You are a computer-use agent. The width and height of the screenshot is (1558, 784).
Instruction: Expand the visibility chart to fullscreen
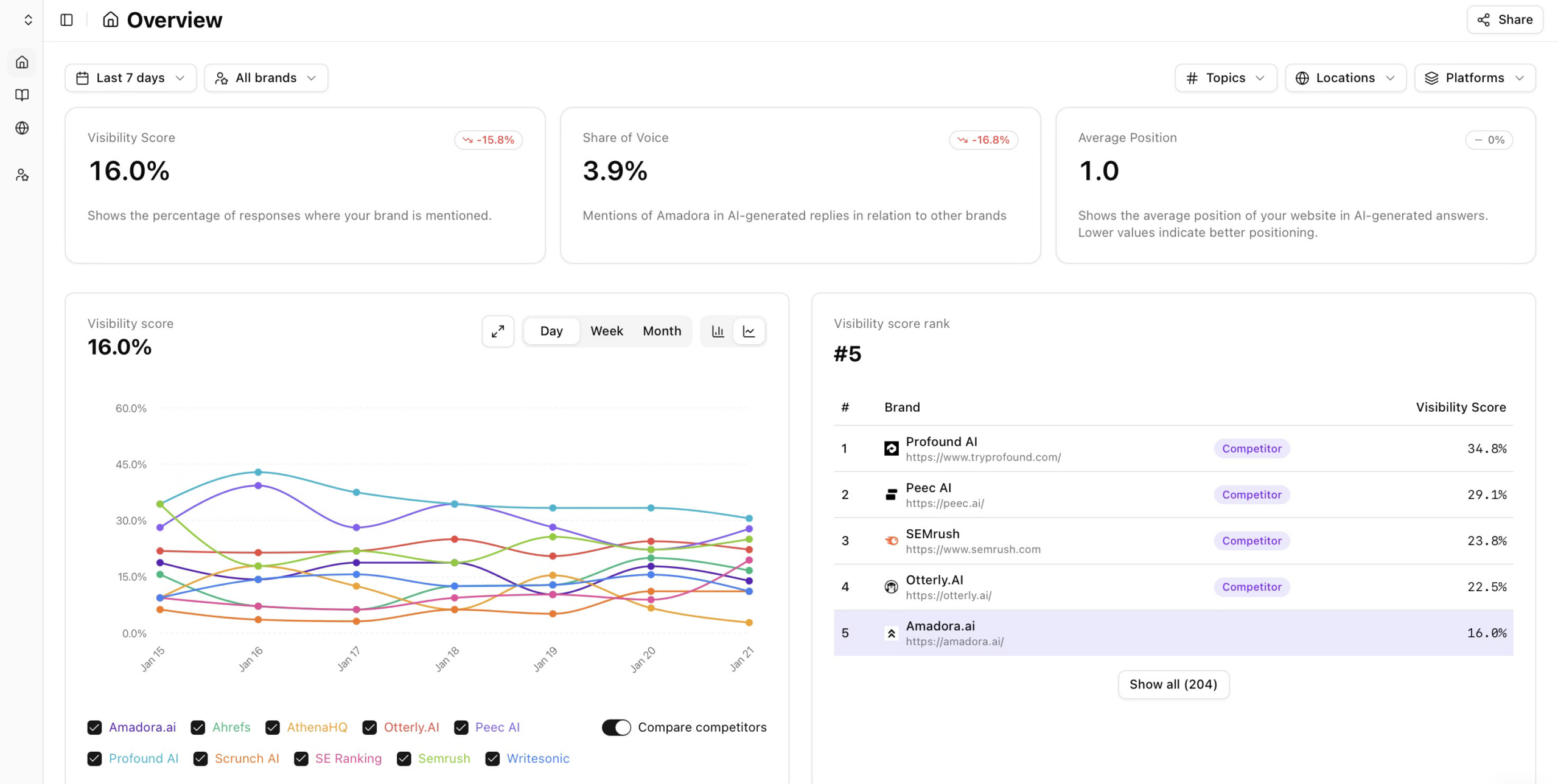498,331
